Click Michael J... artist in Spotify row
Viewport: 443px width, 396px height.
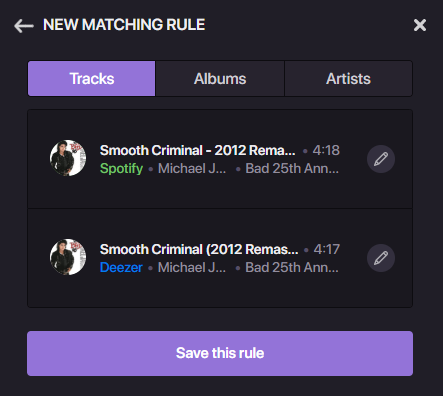(192, 168)
